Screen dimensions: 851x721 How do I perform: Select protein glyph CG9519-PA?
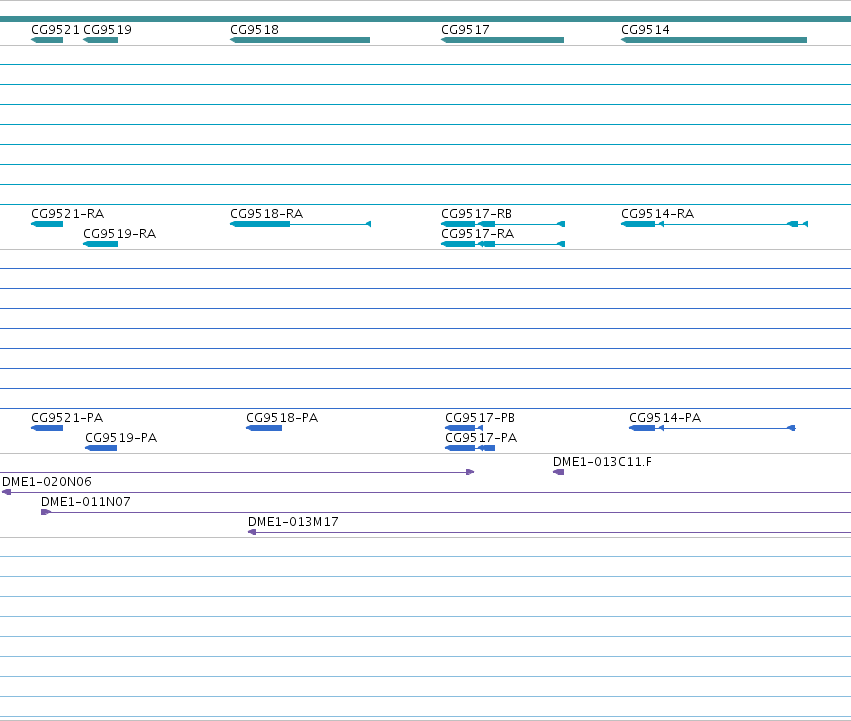click(x=101, y=448)
